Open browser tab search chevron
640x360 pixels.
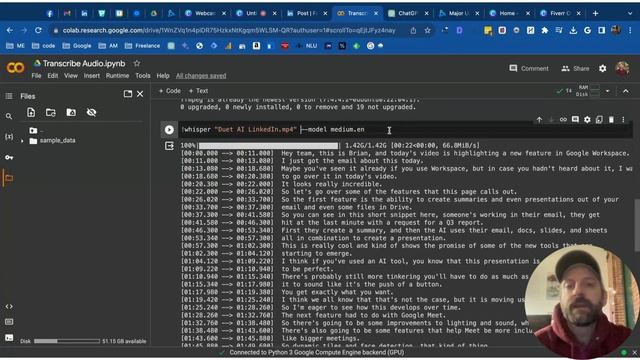630,13
